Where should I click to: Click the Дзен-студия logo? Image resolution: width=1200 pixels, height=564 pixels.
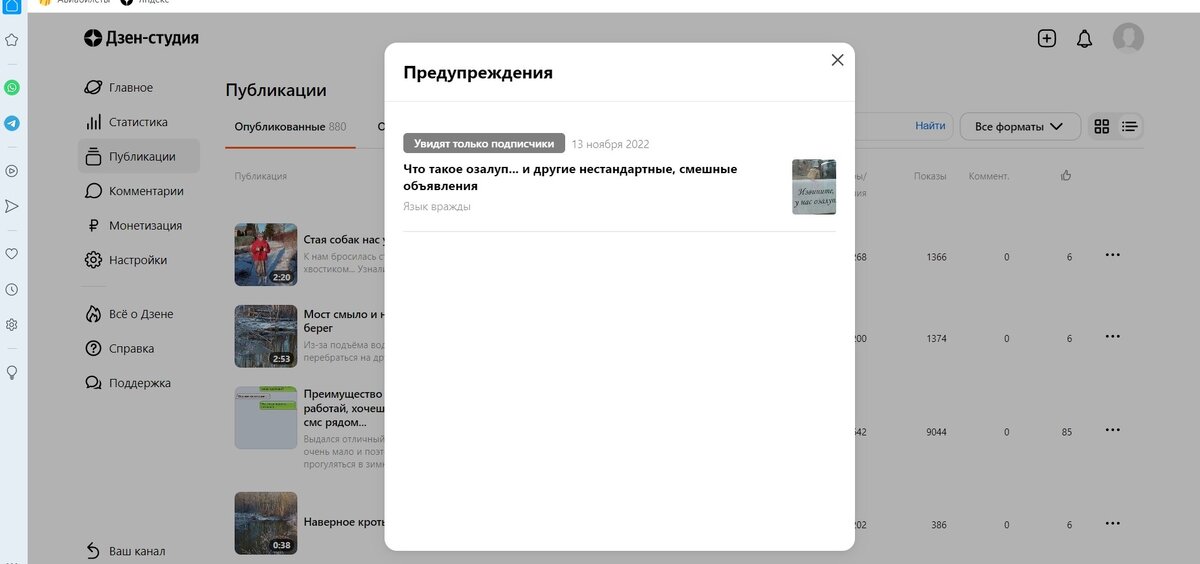tap(141, 38)
